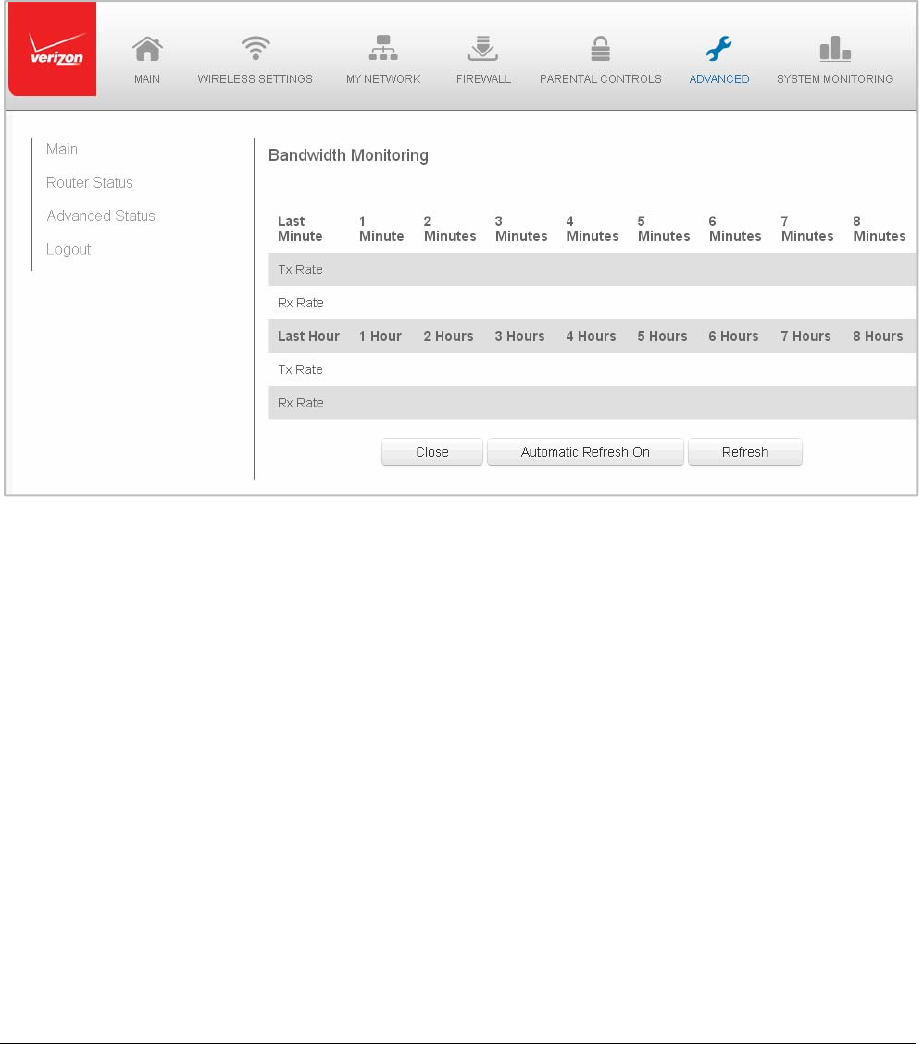Click the Refresh button

(x=745, y=452)
